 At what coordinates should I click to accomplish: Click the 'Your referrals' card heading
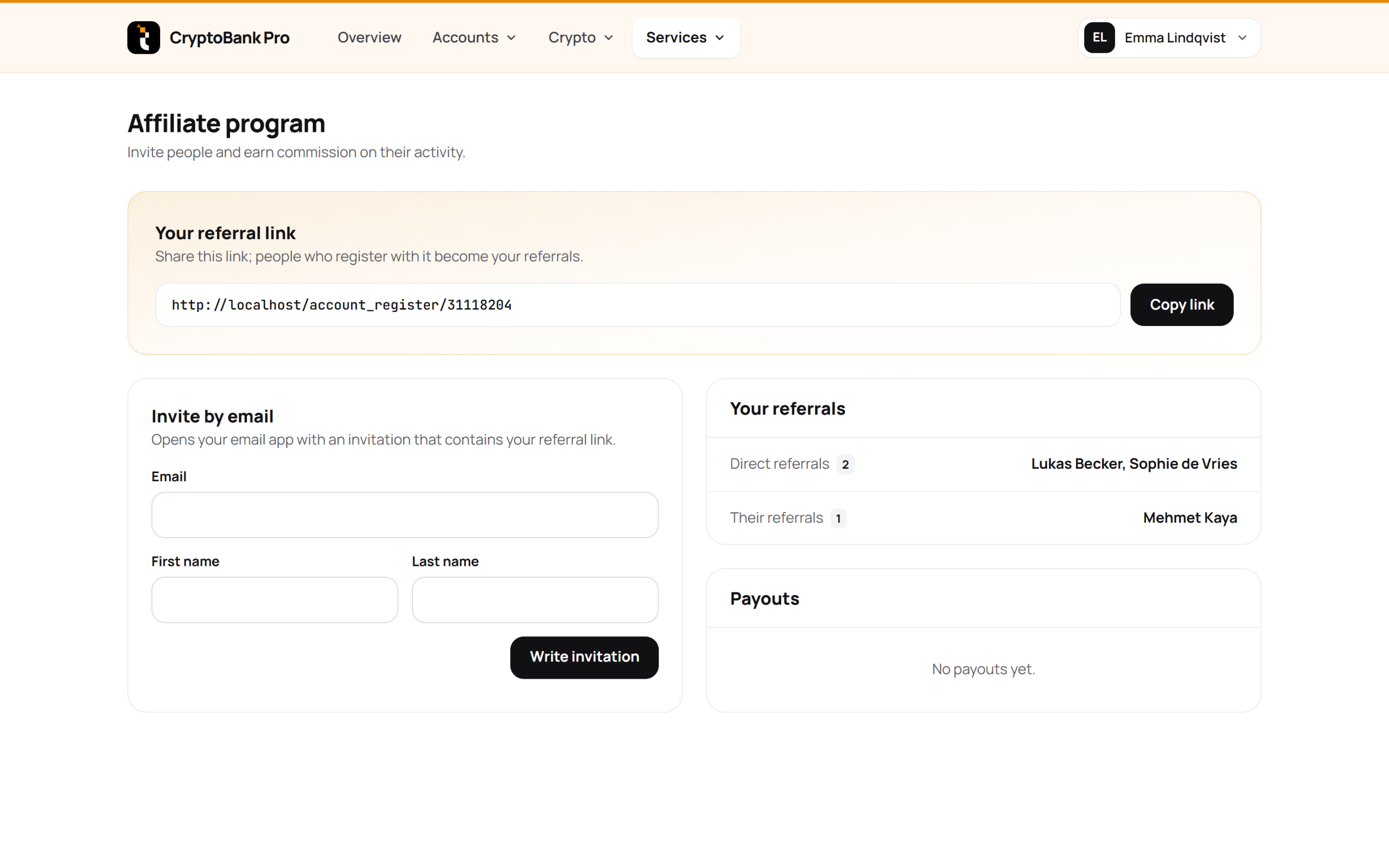click(787, 409)
